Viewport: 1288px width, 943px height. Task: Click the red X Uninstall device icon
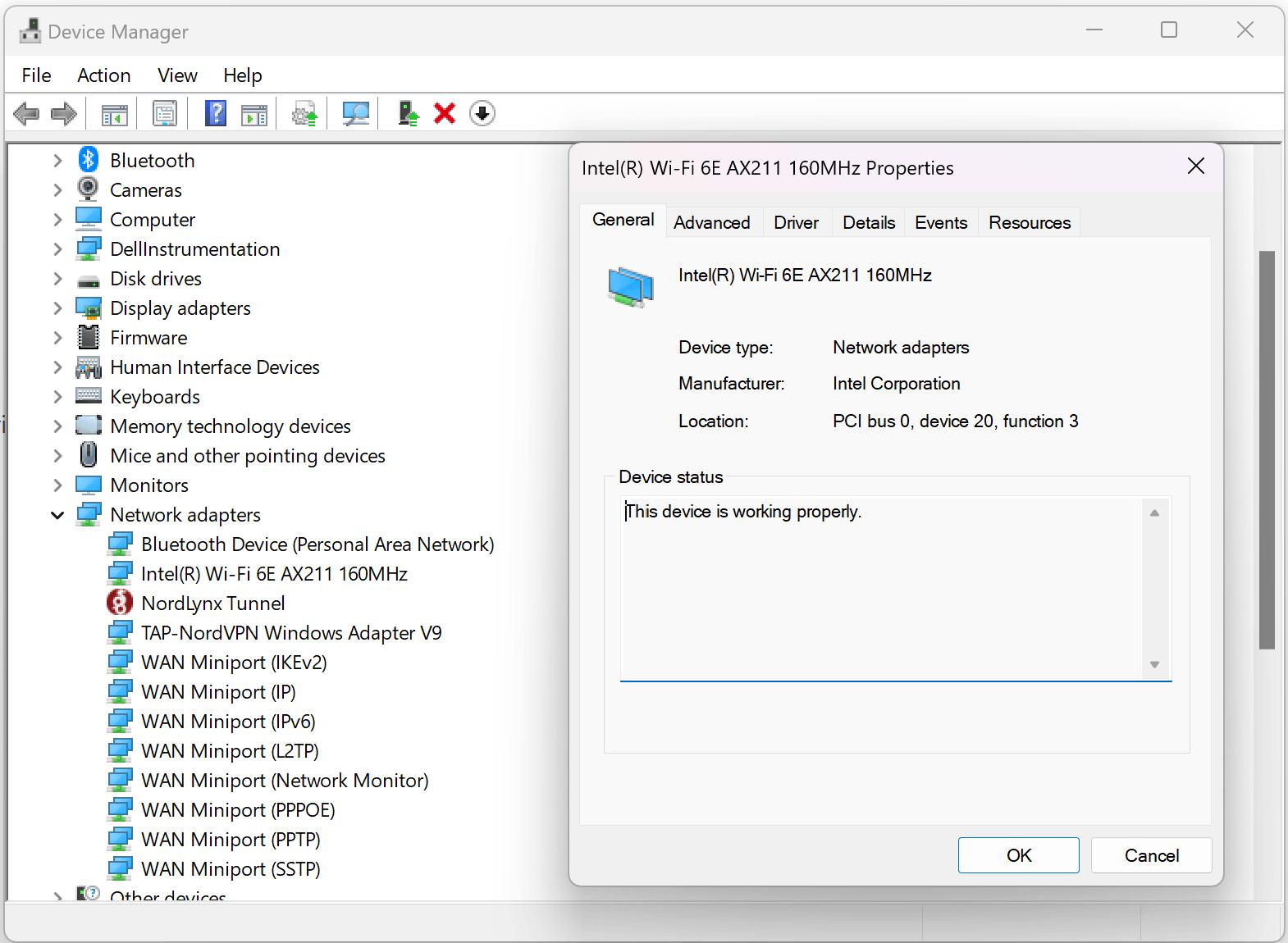coord(445,113)
